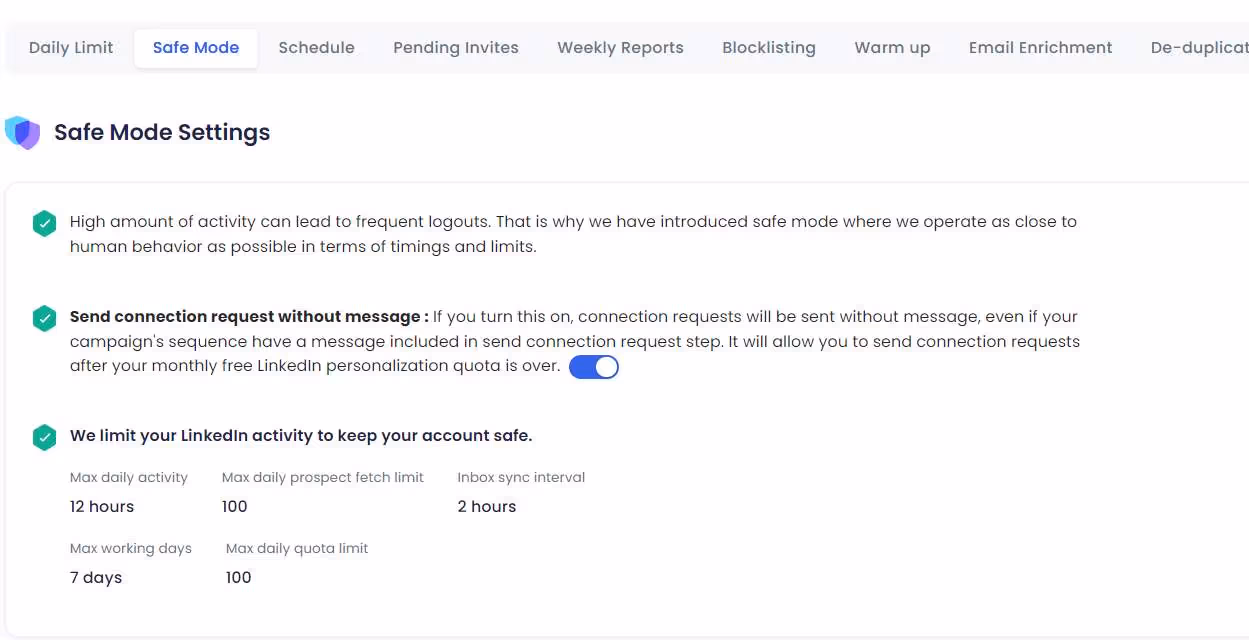Click the 7 days max working days value

coord(96,577)
